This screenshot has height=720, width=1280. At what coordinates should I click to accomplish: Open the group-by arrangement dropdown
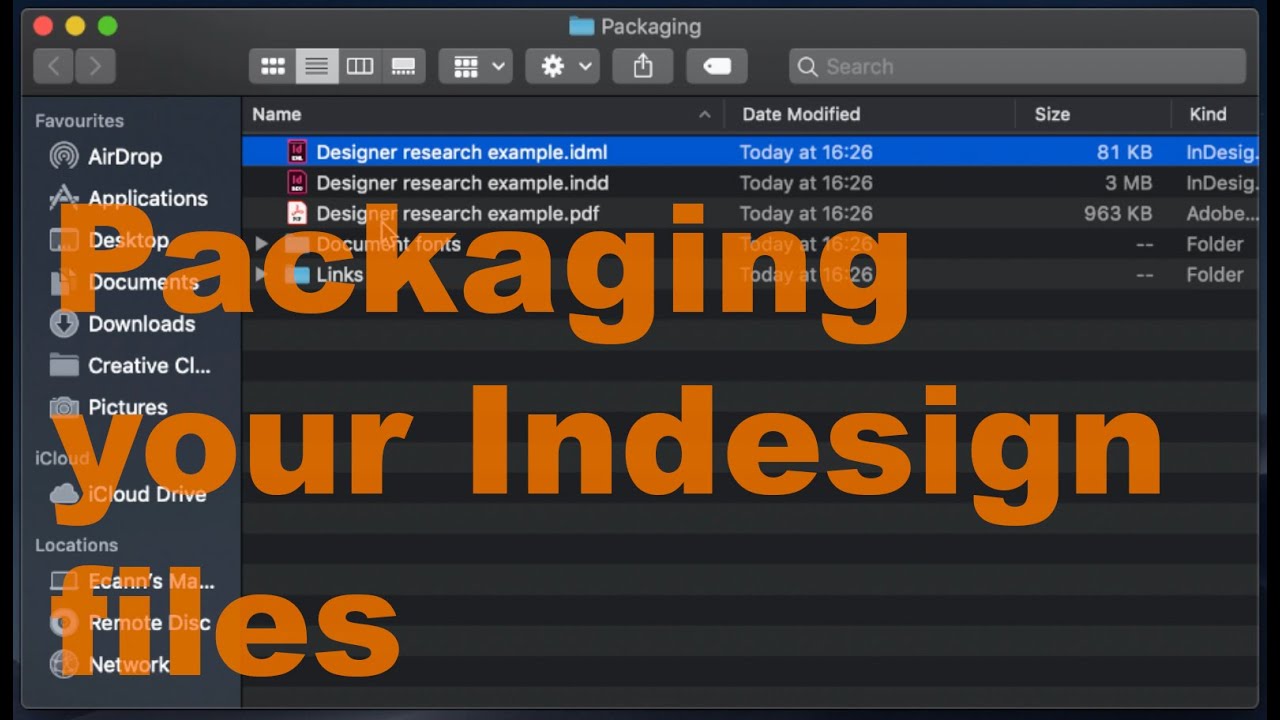(476, 66)
